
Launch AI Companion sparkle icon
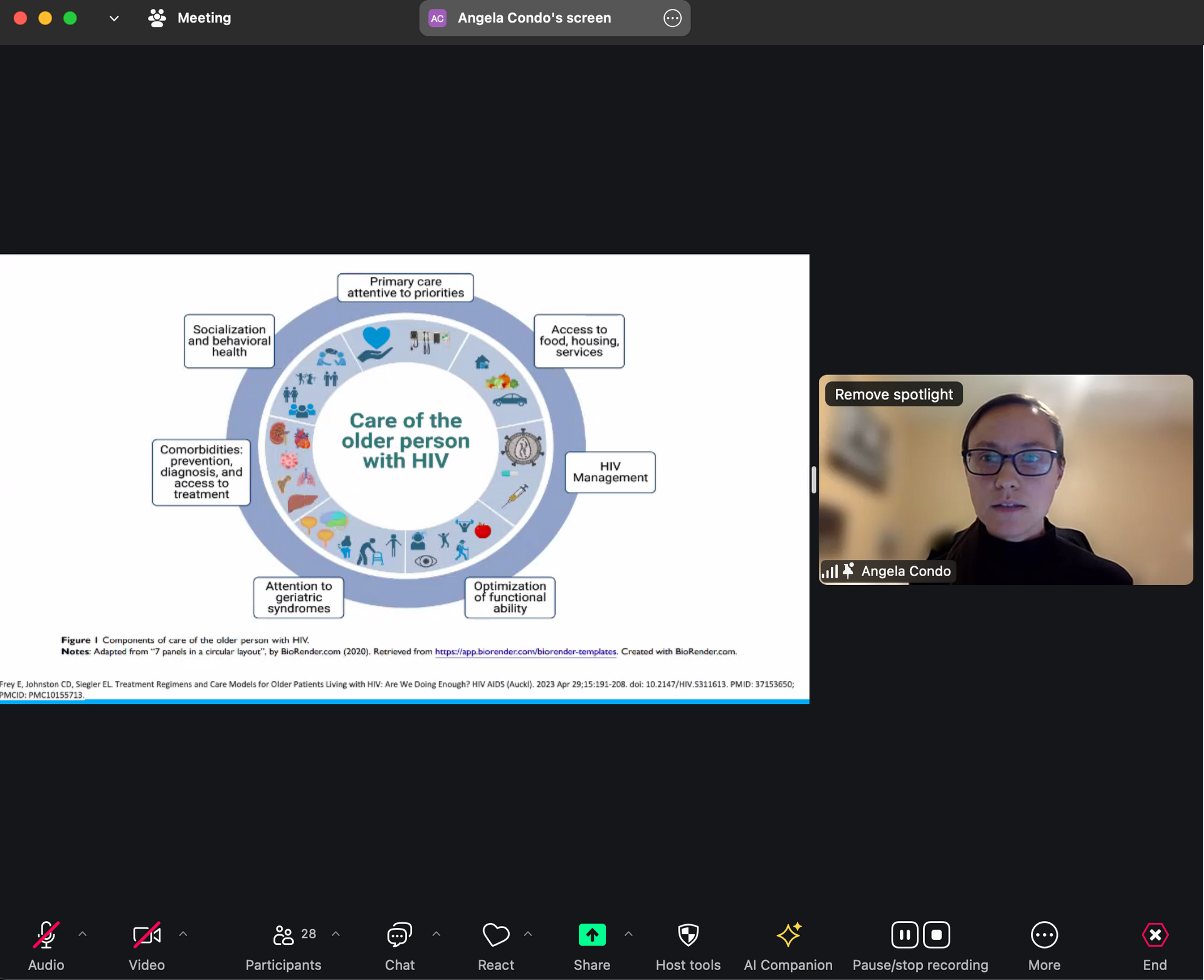[x=788, y=934]
